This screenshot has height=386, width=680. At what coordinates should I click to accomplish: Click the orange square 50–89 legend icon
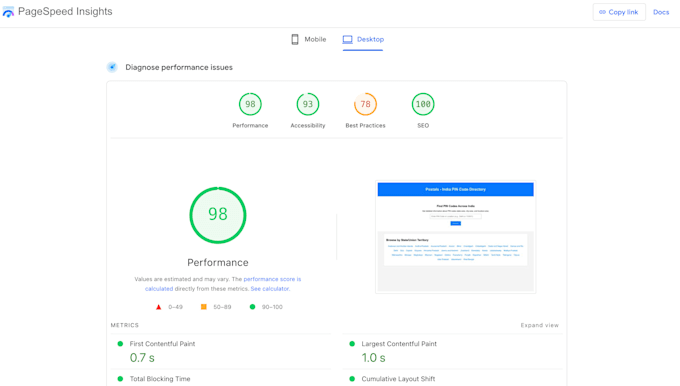203,307
